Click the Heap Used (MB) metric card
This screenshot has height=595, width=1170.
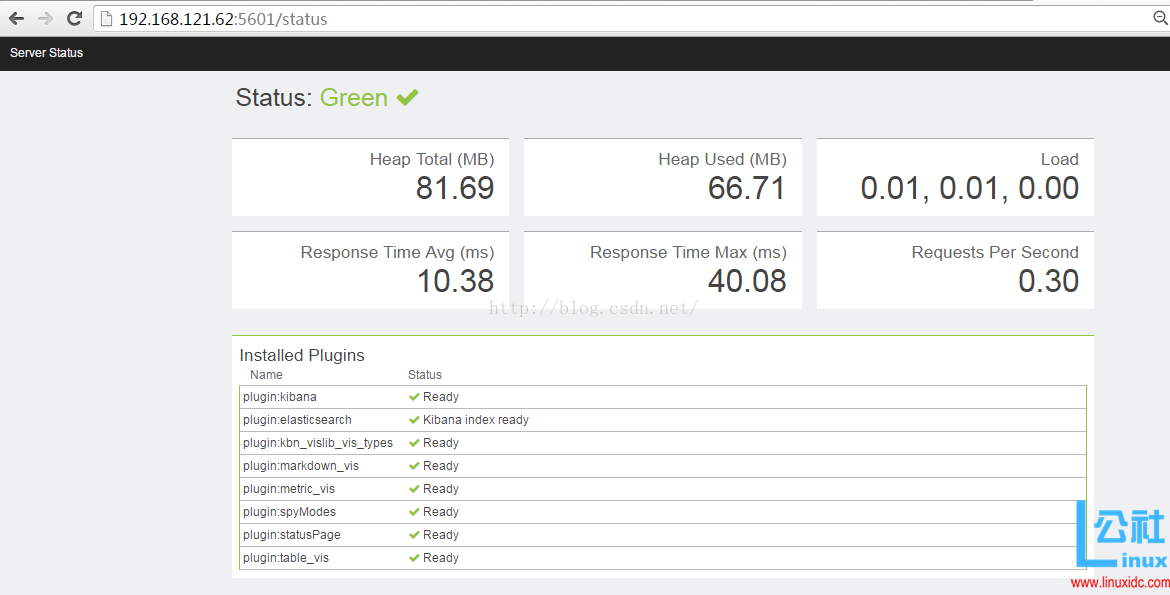click(x=662, y=177)
